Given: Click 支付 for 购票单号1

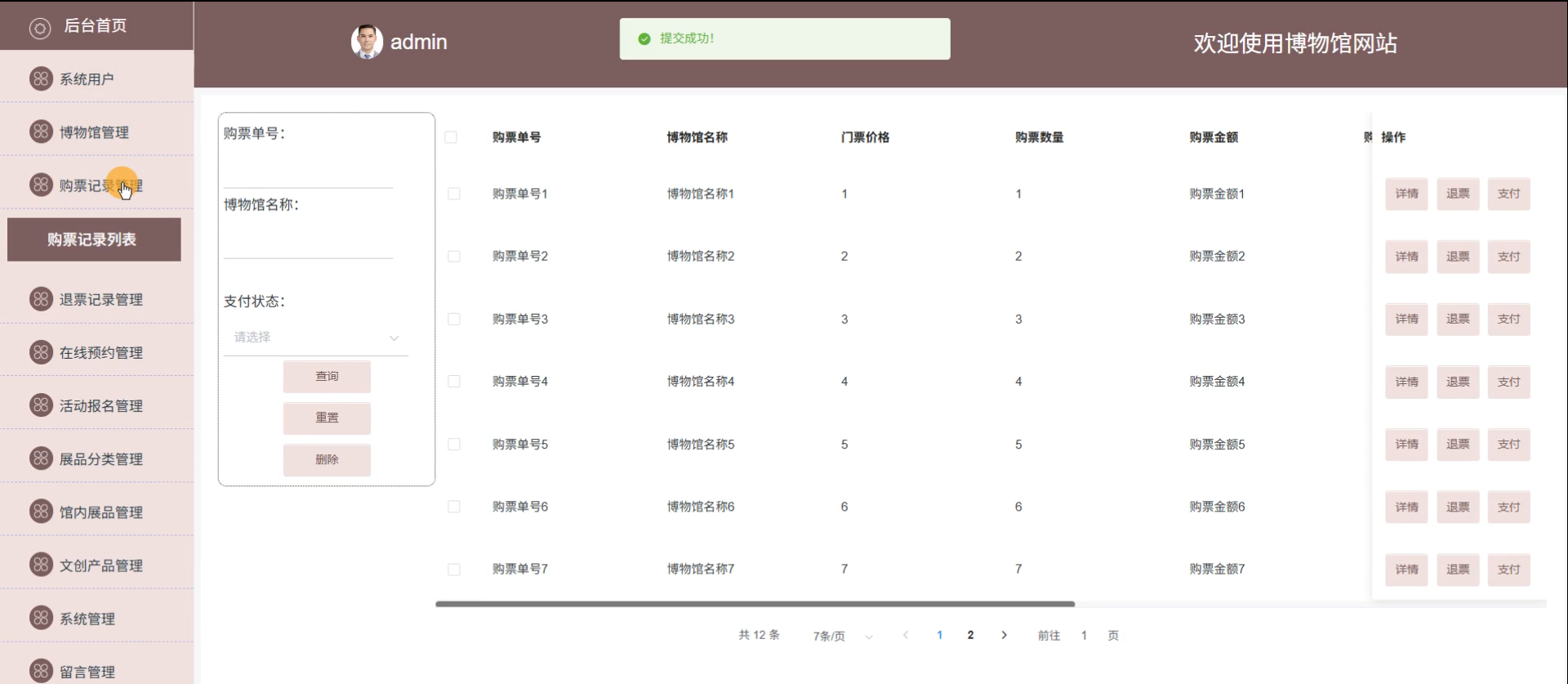Looking at the screenshot, I should (x=1508, y=194).
